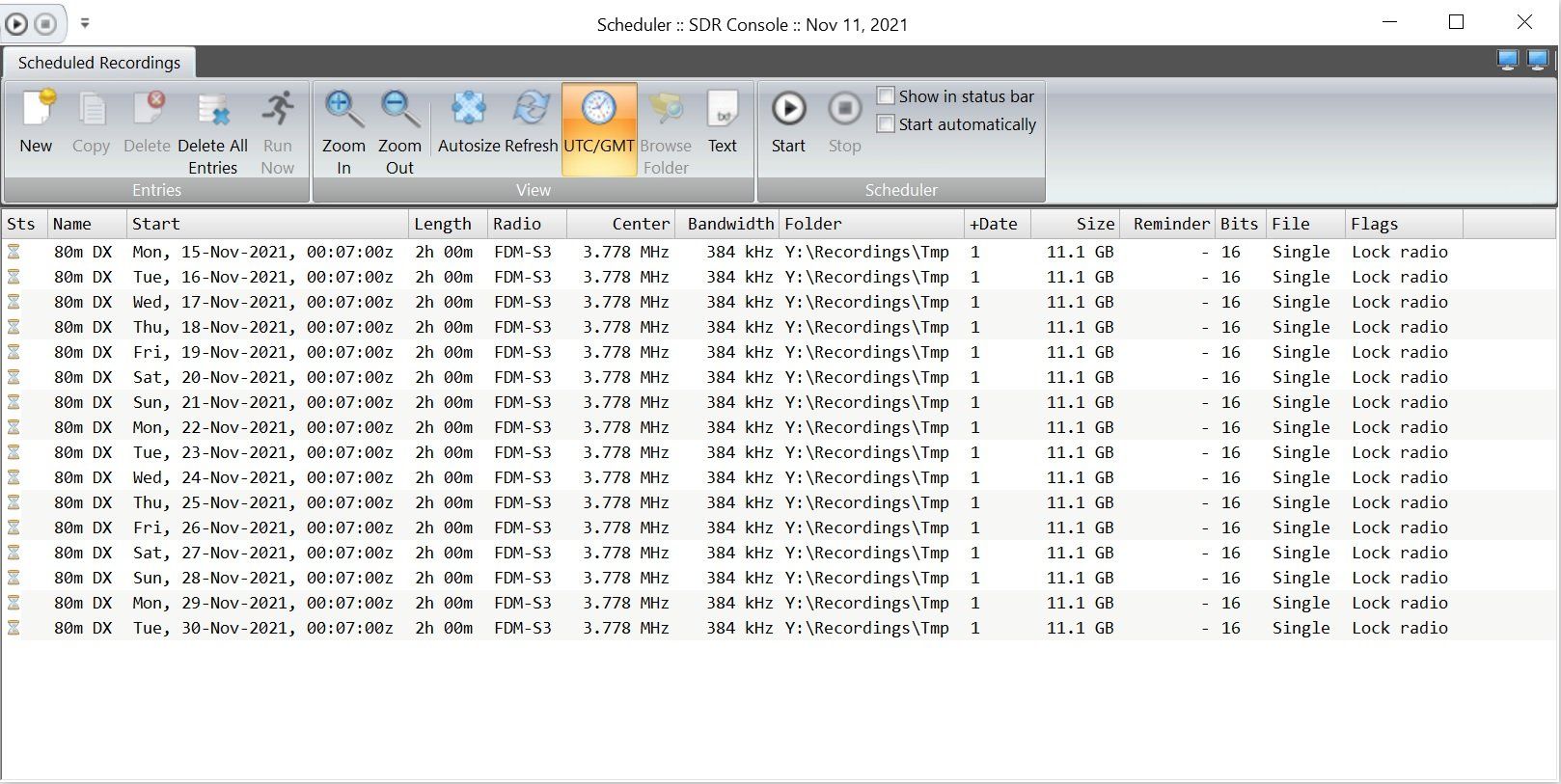The width and height of the screenshot is (1561, 784).
Task: Click the last blue monitor icon on tab bar
Action: pyautogui.click(x=1538, y=61)
